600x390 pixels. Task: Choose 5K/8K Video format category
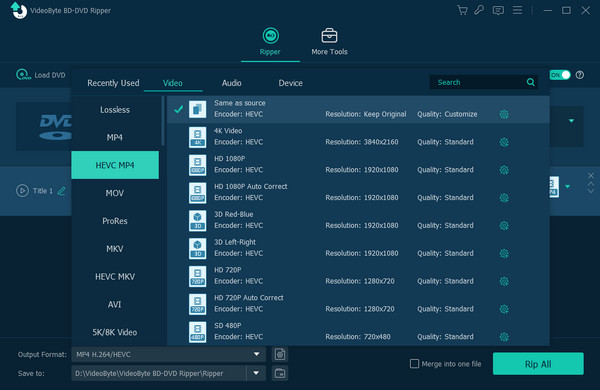coord(115,332)
